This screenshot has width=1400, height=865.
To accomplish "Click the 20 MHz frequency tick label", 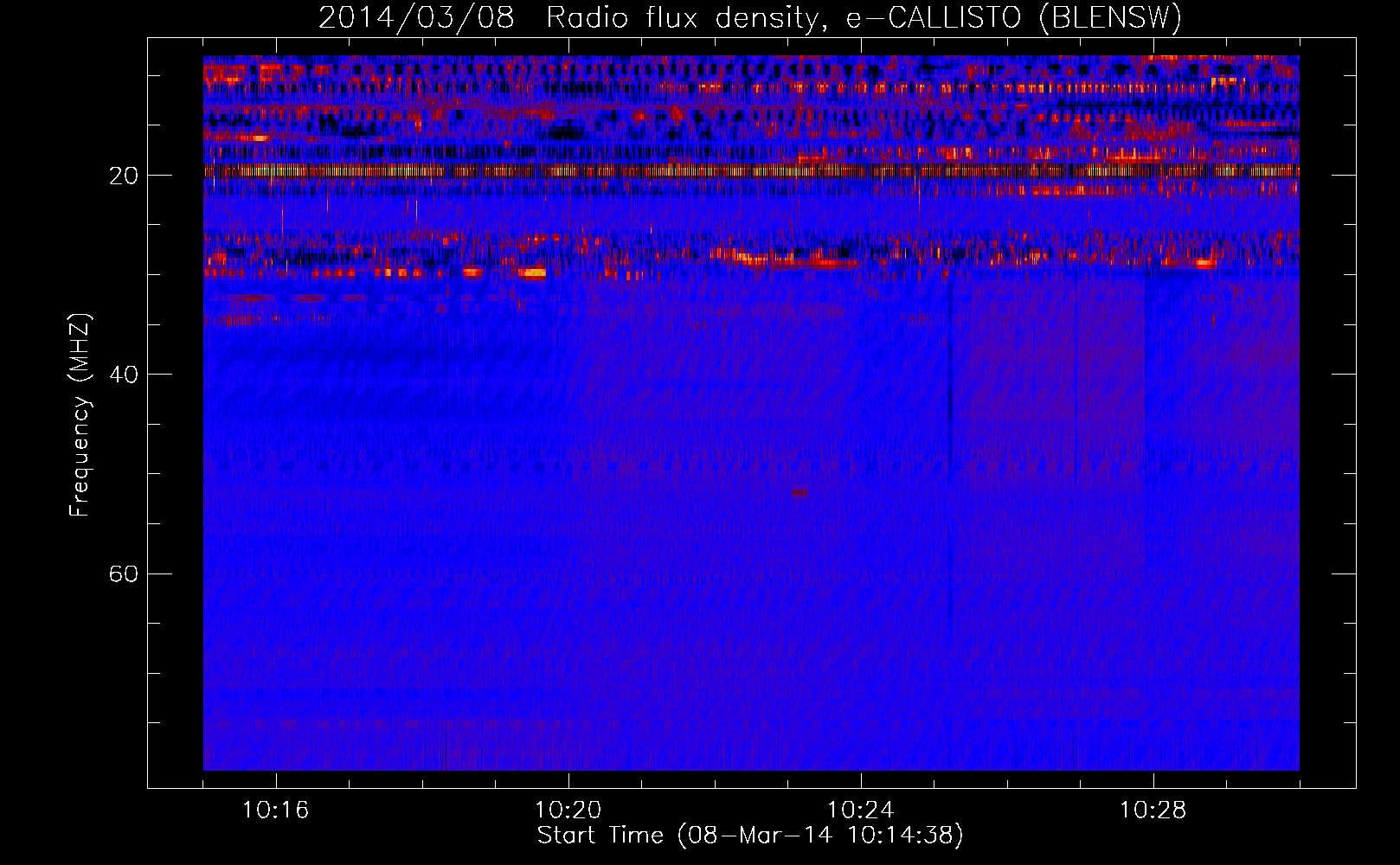I will click(124, 176).
